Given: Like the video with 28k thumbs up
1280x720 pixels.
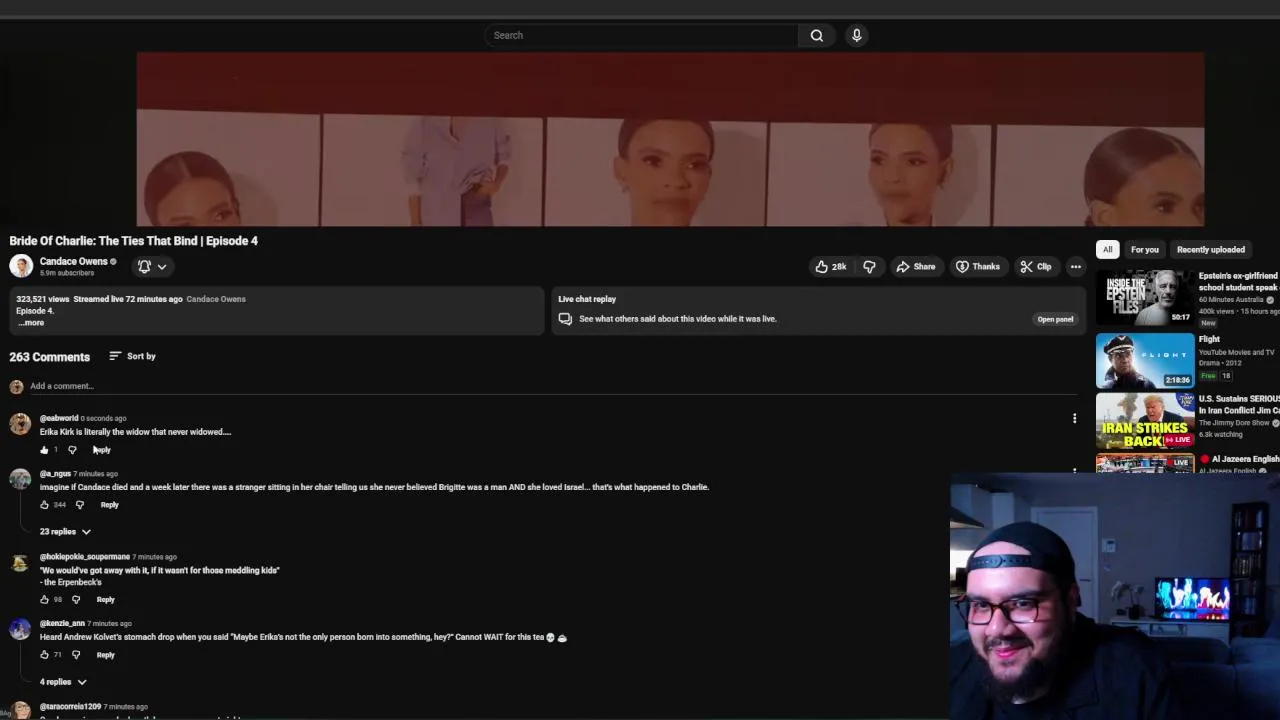Looking at the screenshot, I should (x=831, y=267).
